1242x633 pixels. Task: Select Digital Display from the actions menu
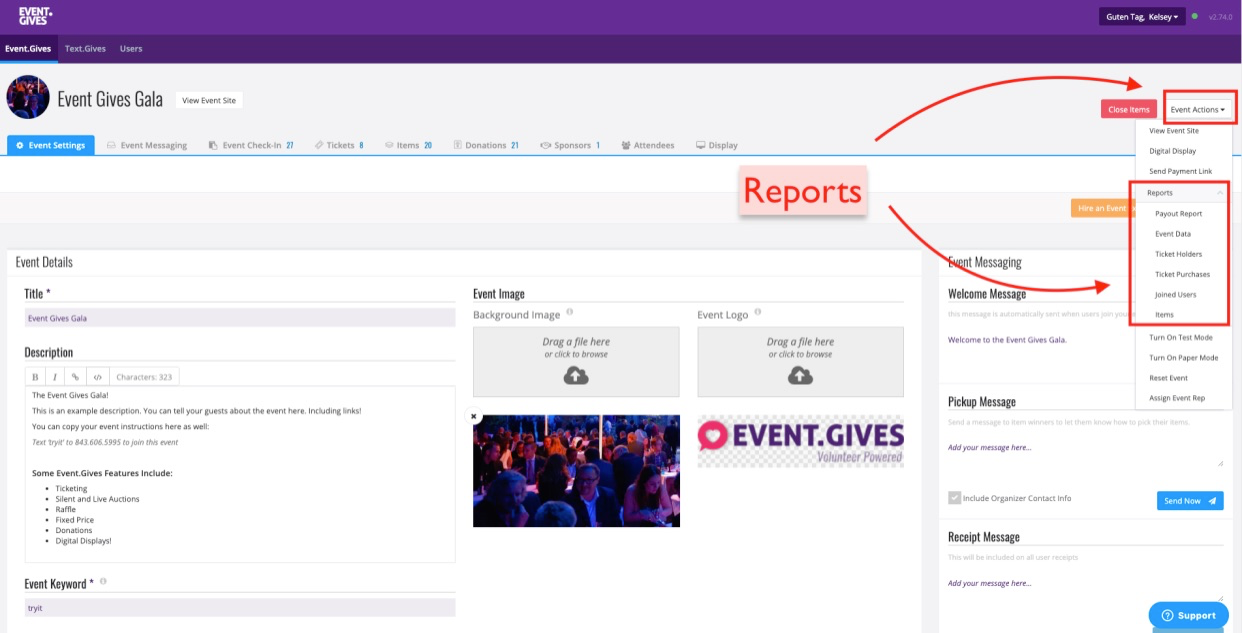coord(1172,151)
